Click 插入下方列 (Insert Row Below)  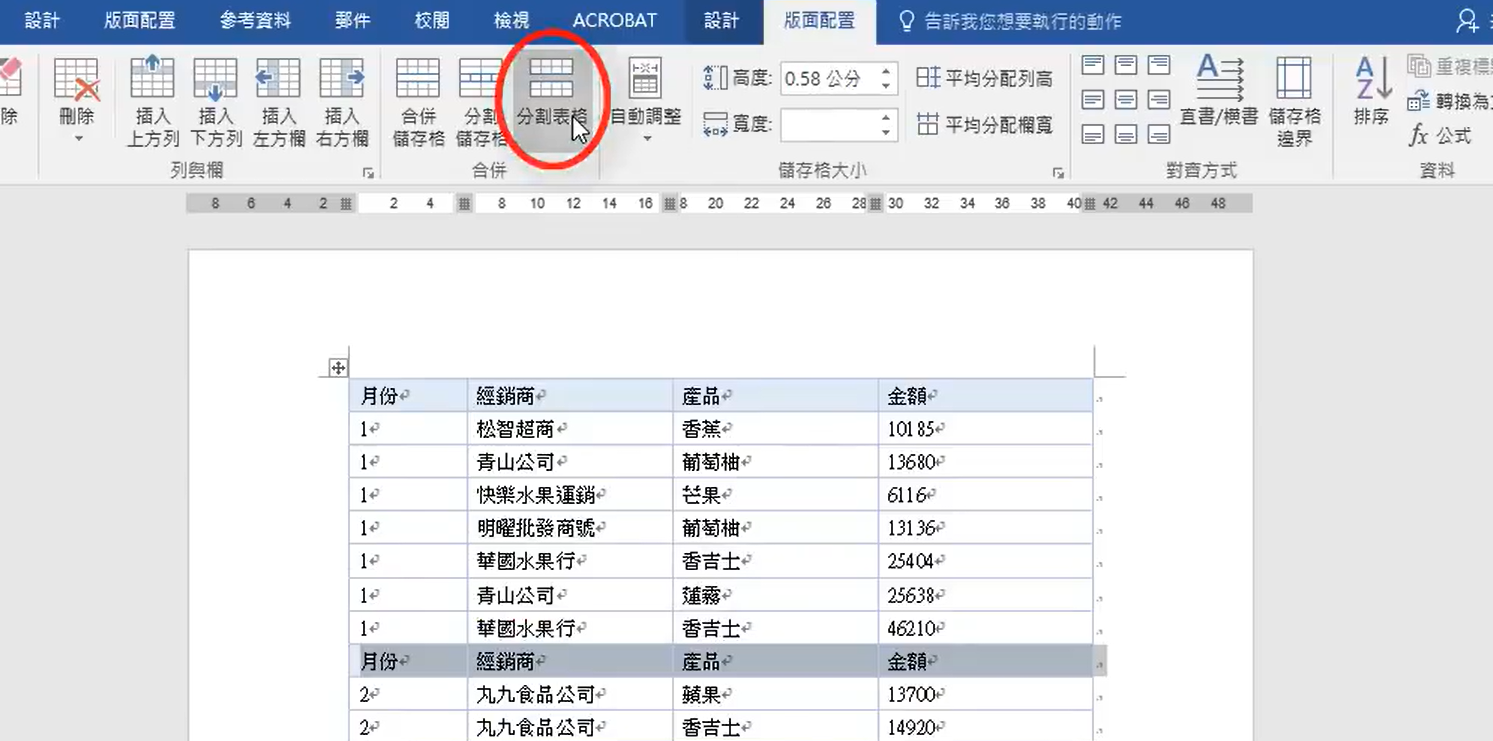215,103
